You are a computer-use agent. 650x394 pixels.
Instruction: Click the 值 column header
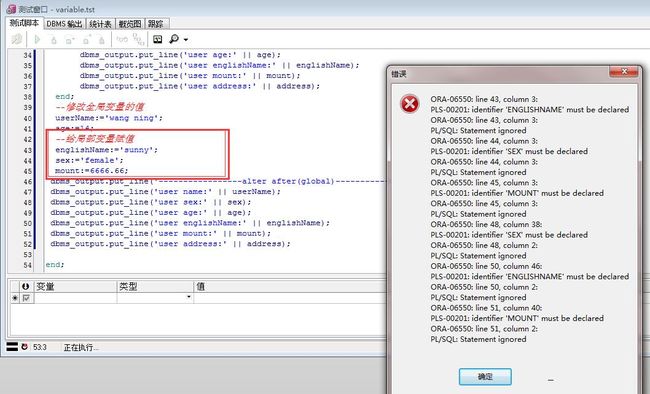click(289, 286)
